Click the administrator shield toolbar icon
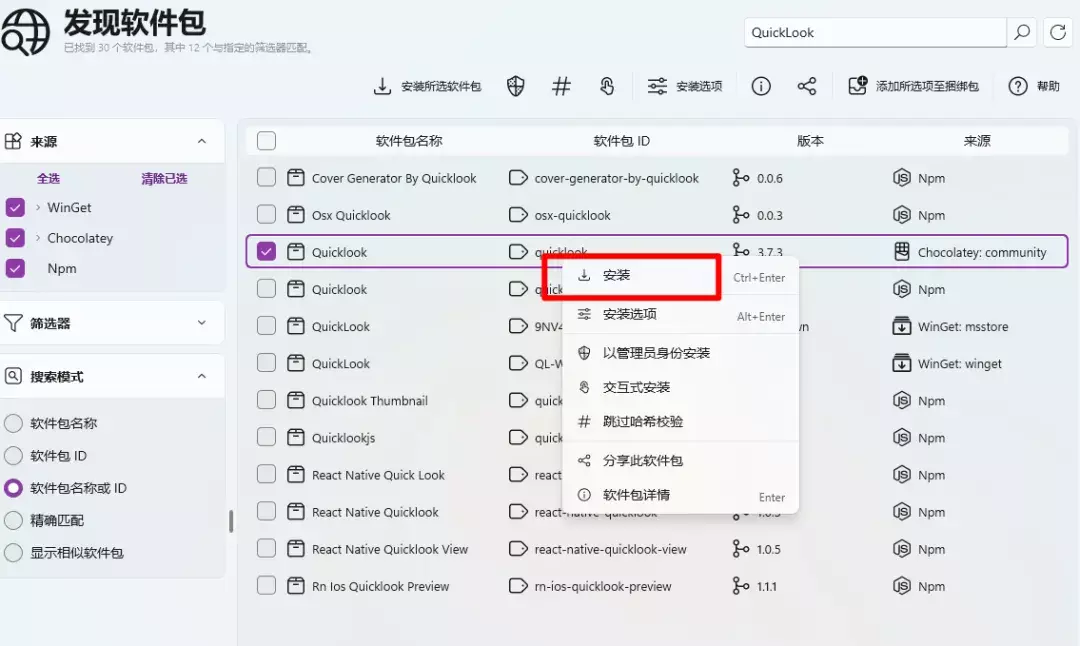The height and width of the screenshot is (646, 1080). coord(515,86)
